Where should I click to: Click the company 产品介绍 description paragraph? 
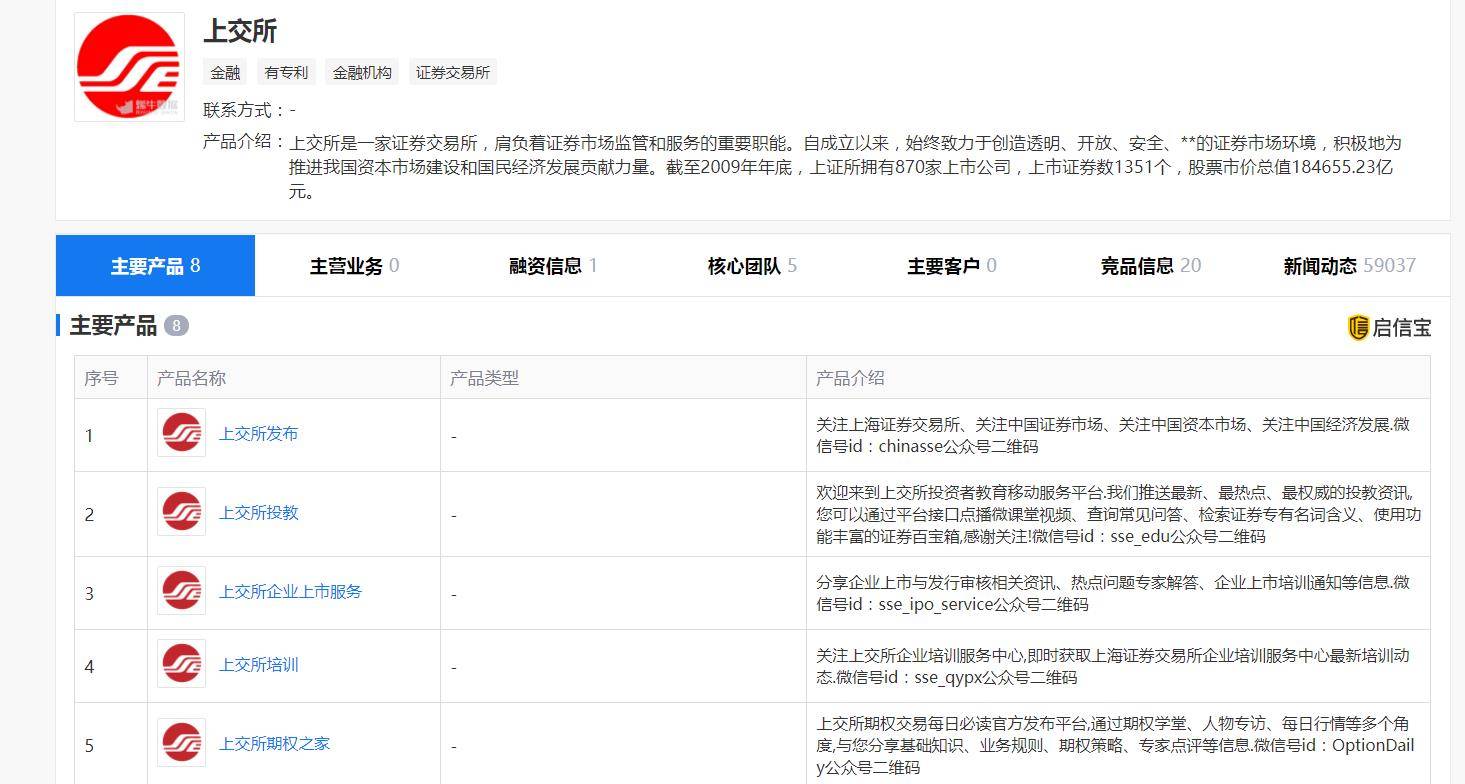(x=845, y=167)
